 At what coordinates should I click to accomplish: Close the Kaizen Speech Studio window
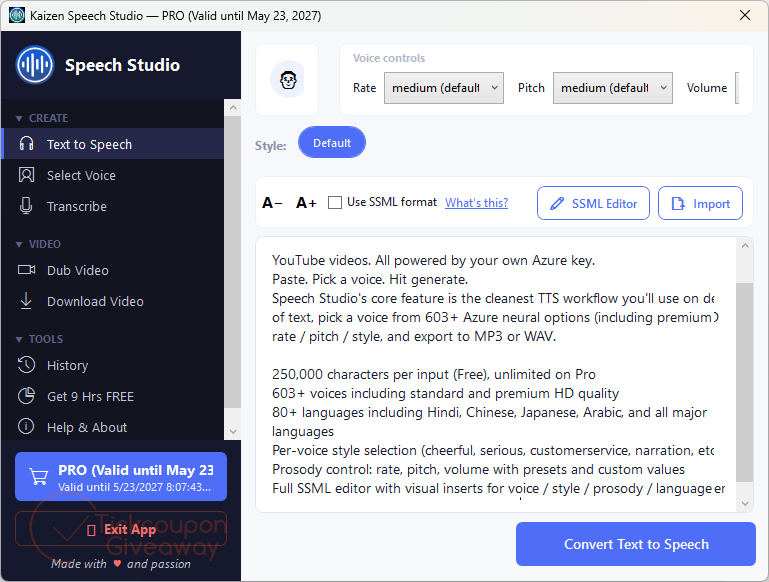(x=744, y=15)
